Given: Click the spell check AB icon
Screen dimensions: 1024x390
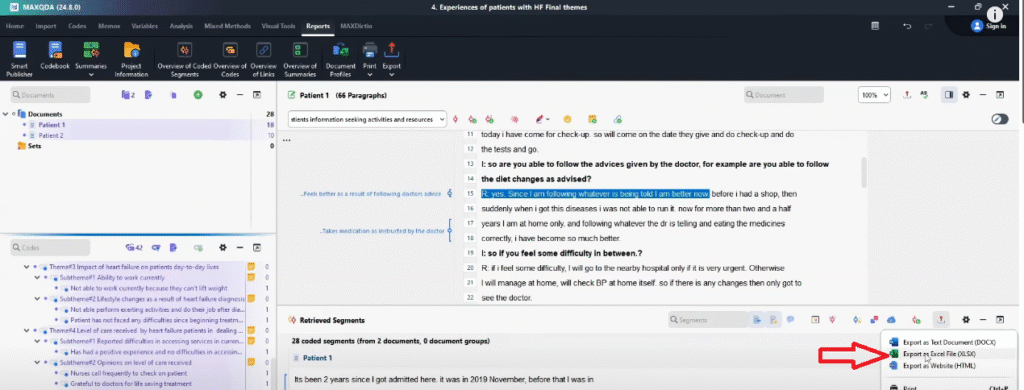Looking at the screenshot, I should 924,95.
